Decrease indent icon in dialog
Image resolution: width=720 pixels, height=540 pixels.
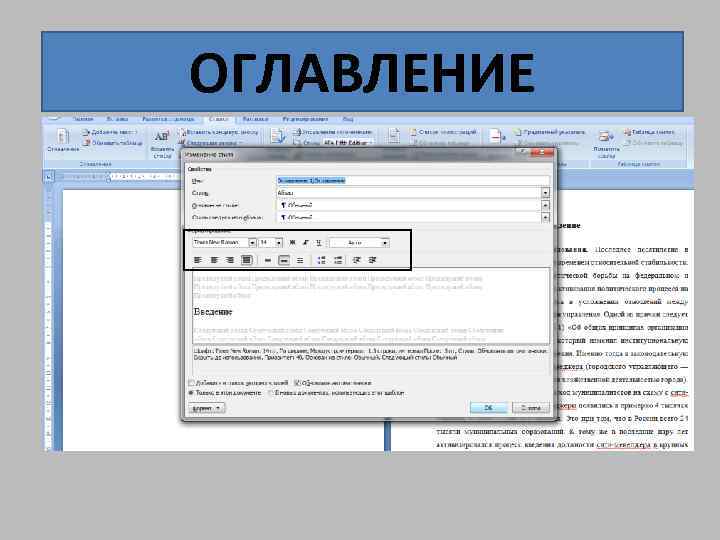click(356, 260)
